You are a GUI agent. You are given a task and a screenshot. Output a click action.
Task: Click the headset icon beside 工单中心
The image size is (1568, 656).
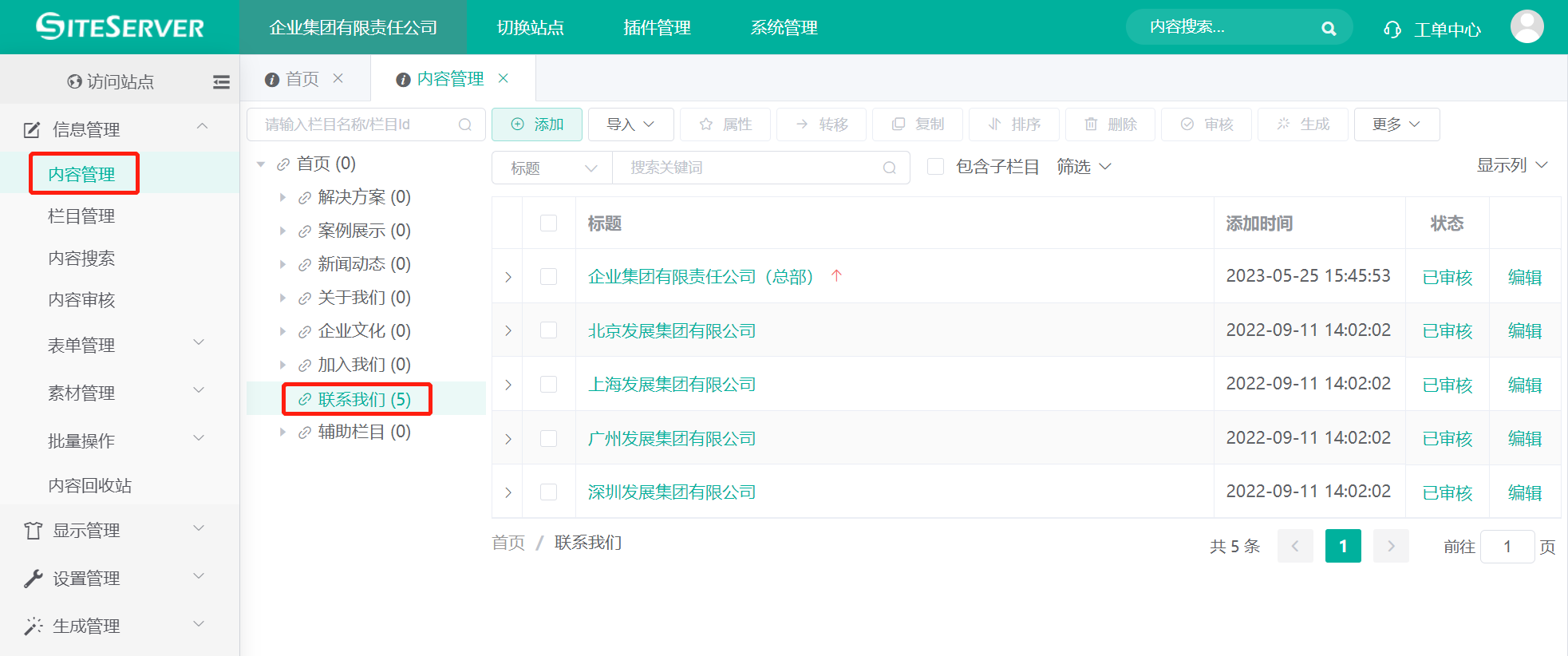click(1392, 30)
